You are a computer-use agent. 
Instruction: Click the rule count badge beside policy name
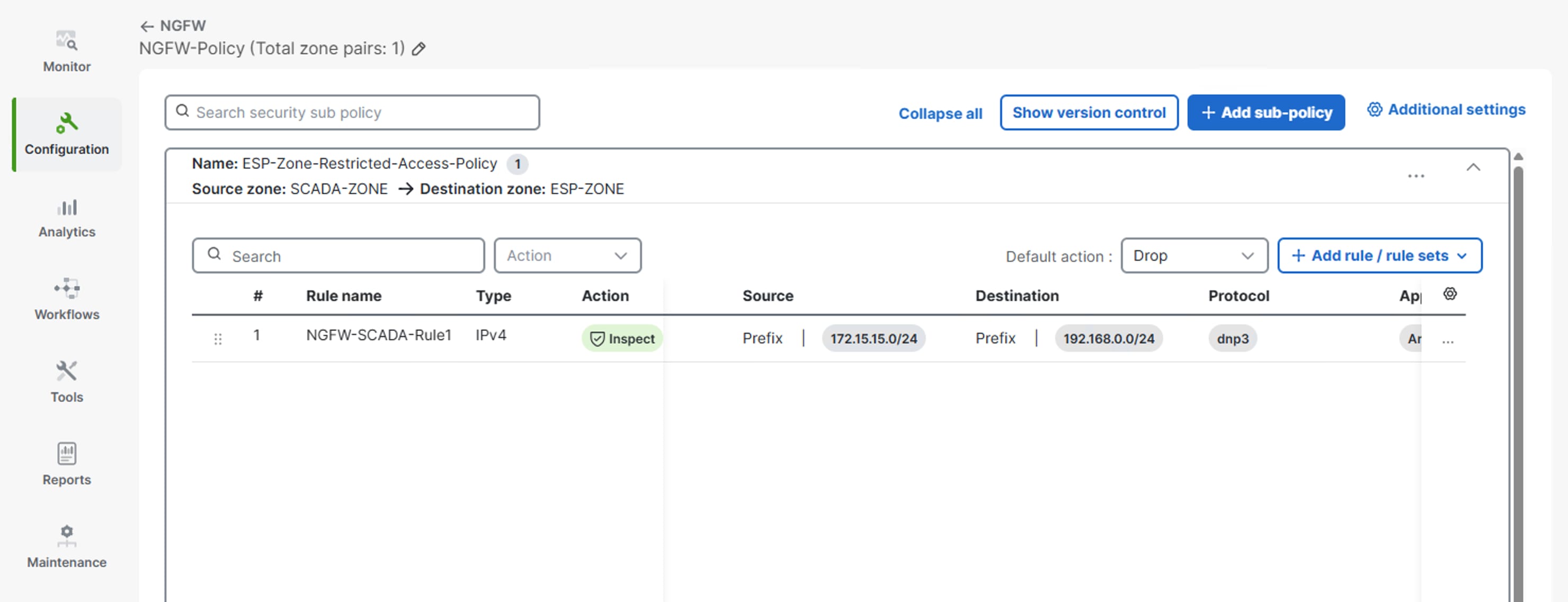518,164
